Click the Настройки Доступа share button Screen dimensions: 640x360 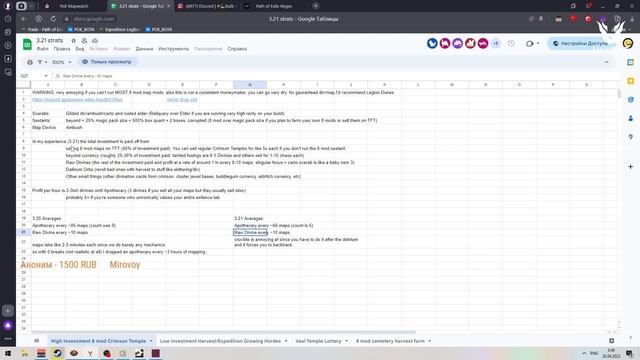(x=580, y=43)
